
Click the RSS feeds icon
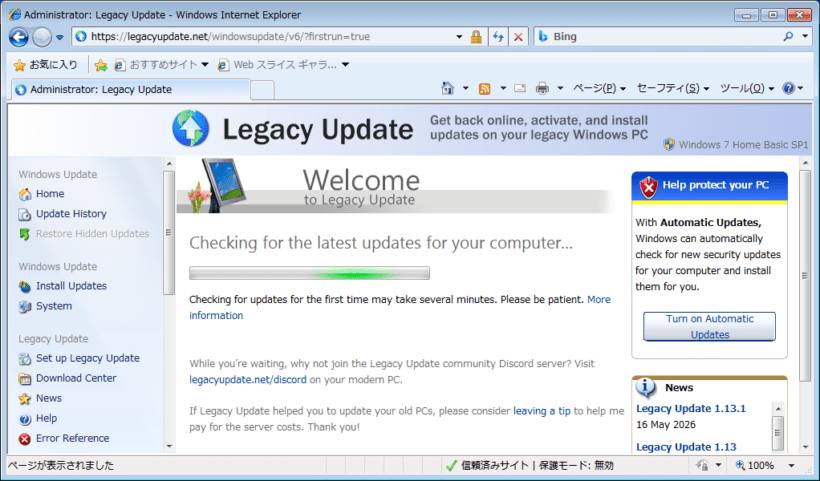485,89
